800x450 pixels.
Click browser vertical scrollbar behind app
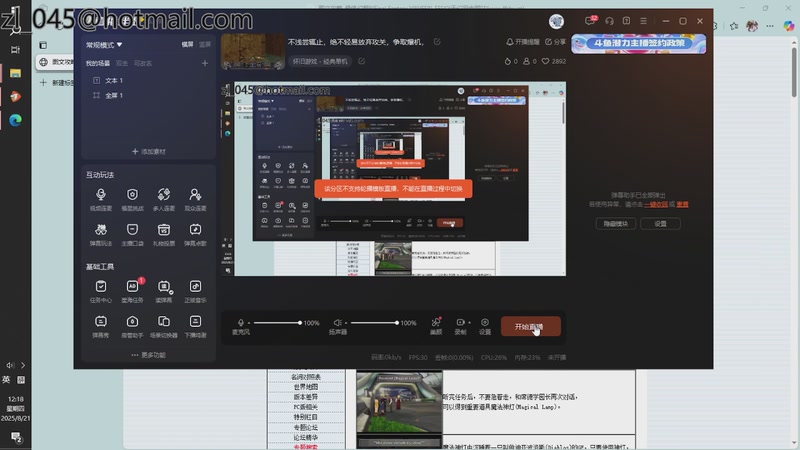tap(794, 71)
